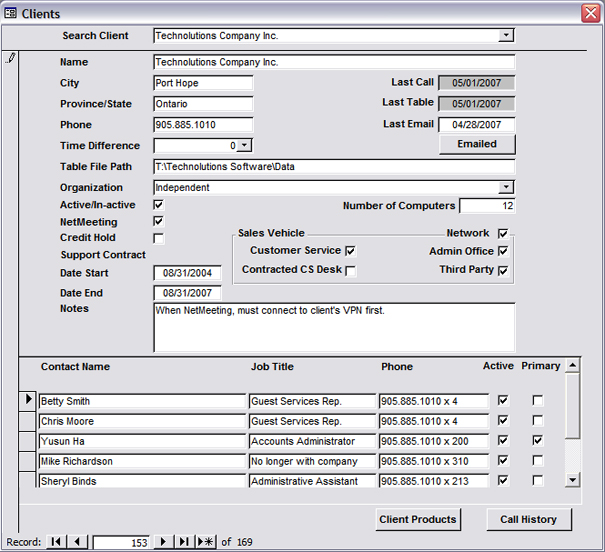
Task: Open the Search Client dropdown
Action: (506, 35)
